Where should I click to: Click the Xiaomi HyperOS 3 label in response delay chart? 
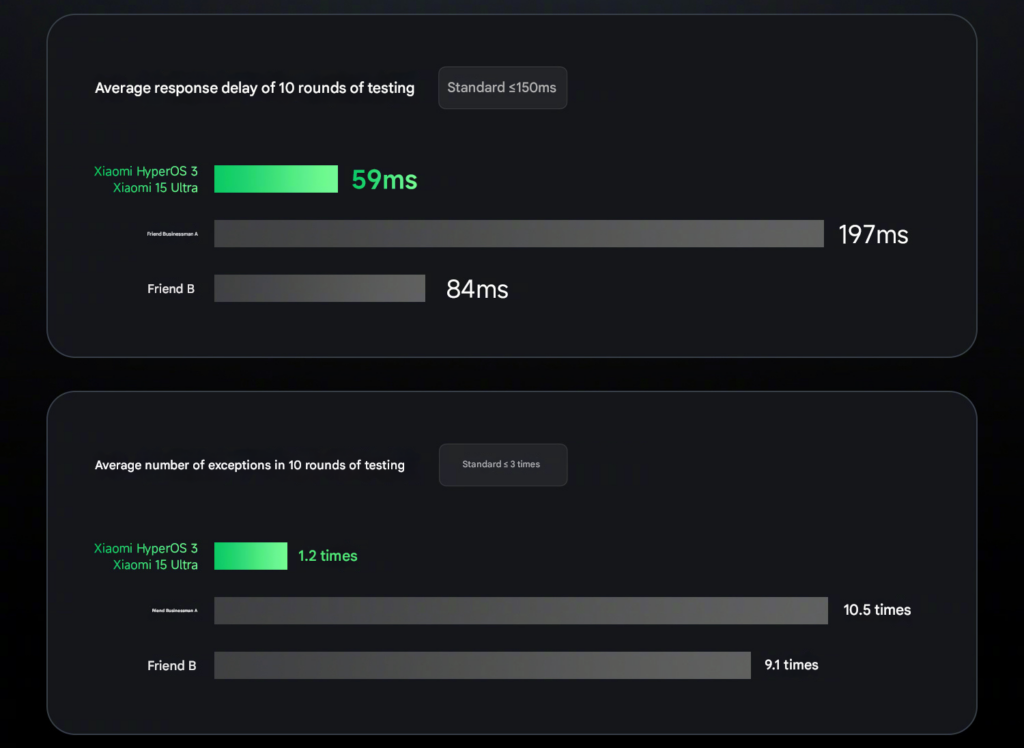pos(146,171)
